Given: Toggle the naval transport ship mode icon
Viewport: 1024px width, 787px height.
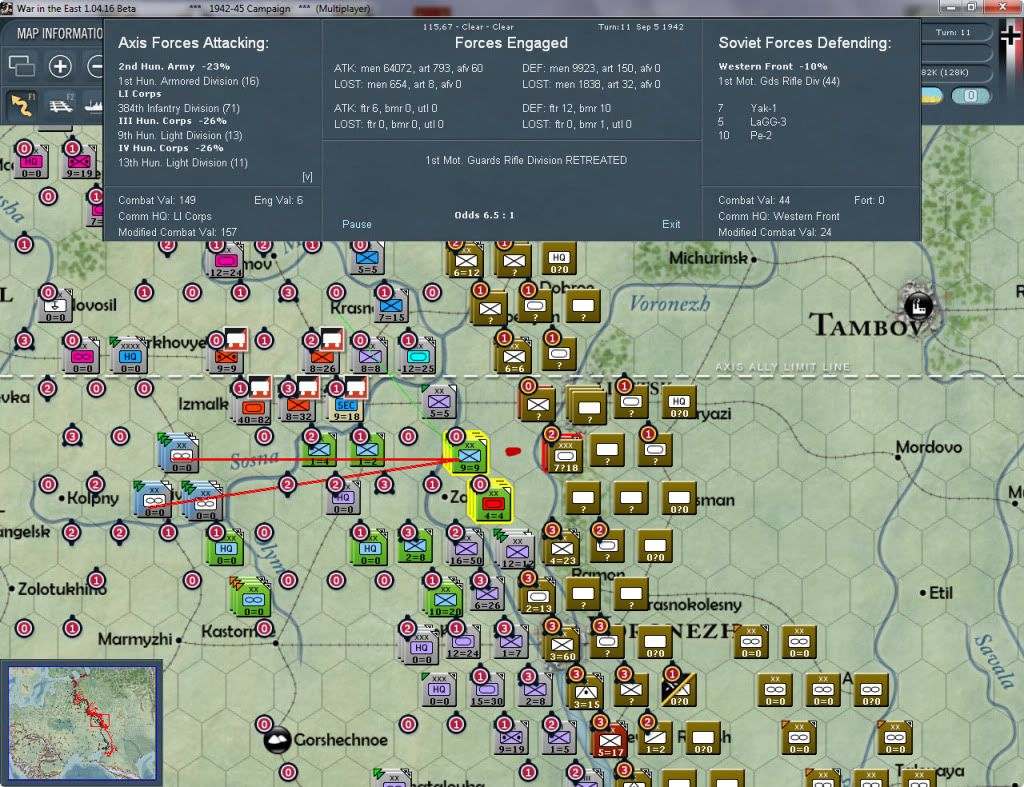Looking at the screenshot, I should pos(93,105).
